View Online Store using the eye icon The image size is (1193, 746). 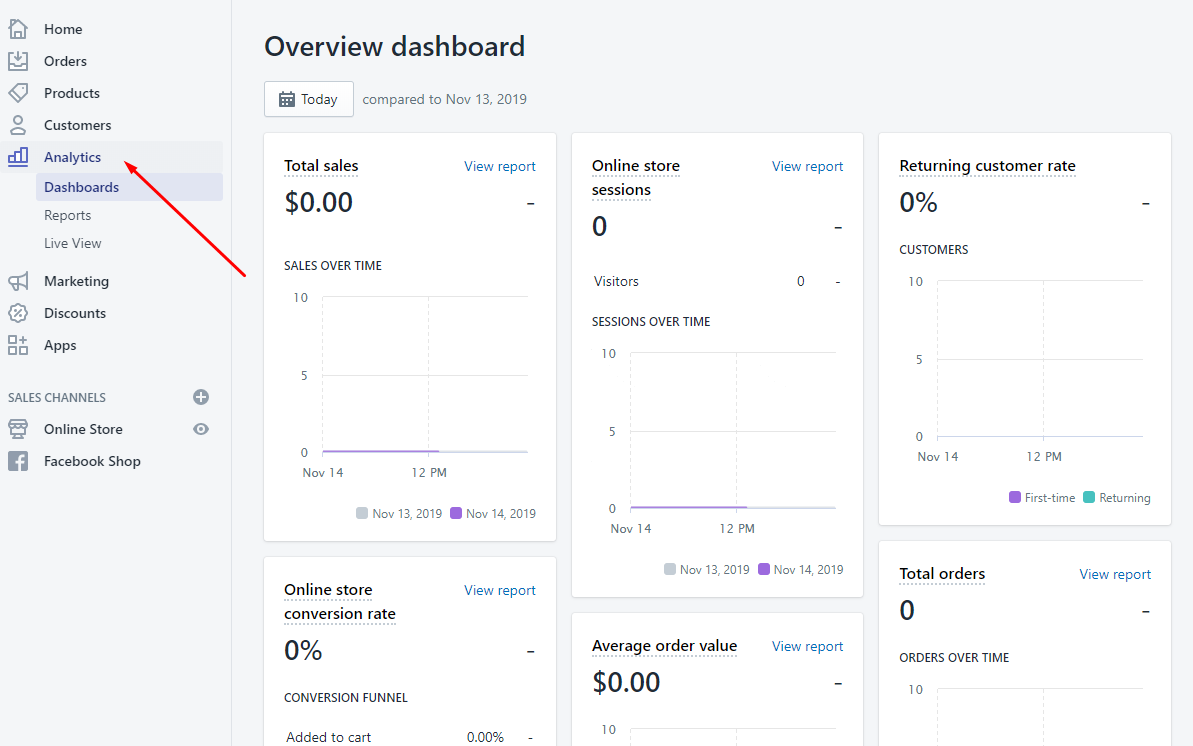click(x=201, y=429)
